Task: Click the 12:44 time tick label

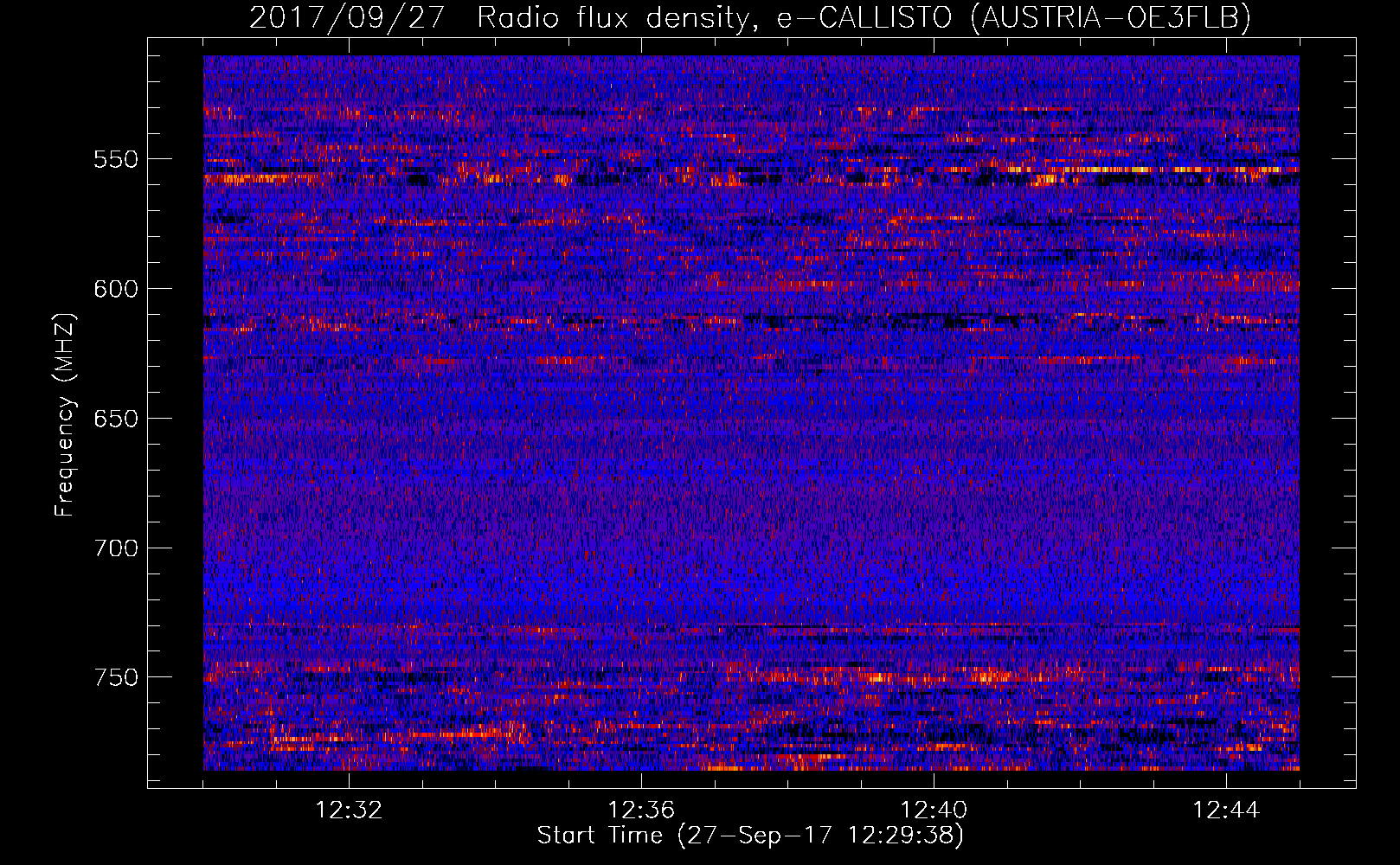Action: point(1226,811)
